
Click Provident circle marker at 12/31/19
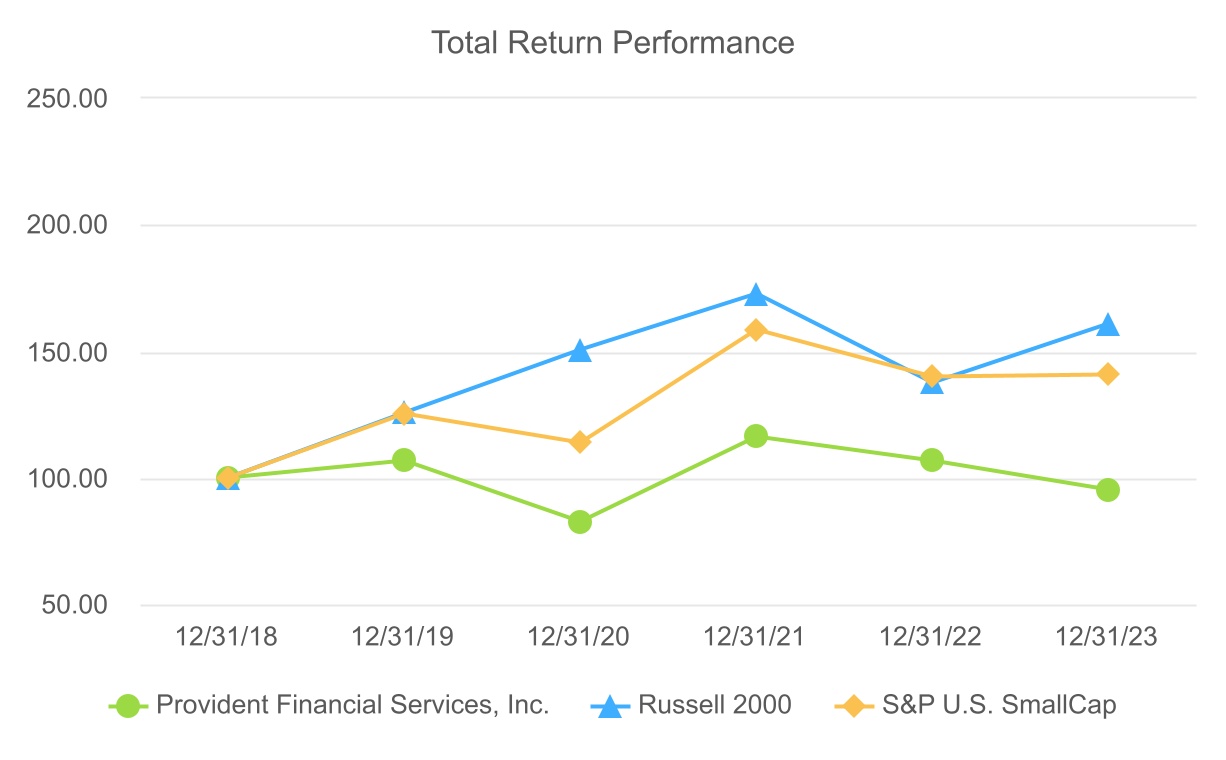point(404,460)
